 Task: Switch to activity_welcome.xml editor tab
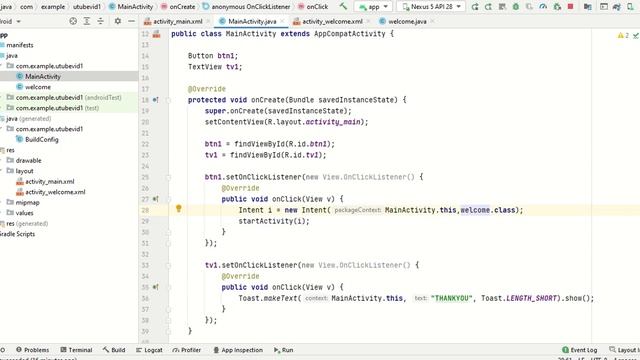pos(332,21)
